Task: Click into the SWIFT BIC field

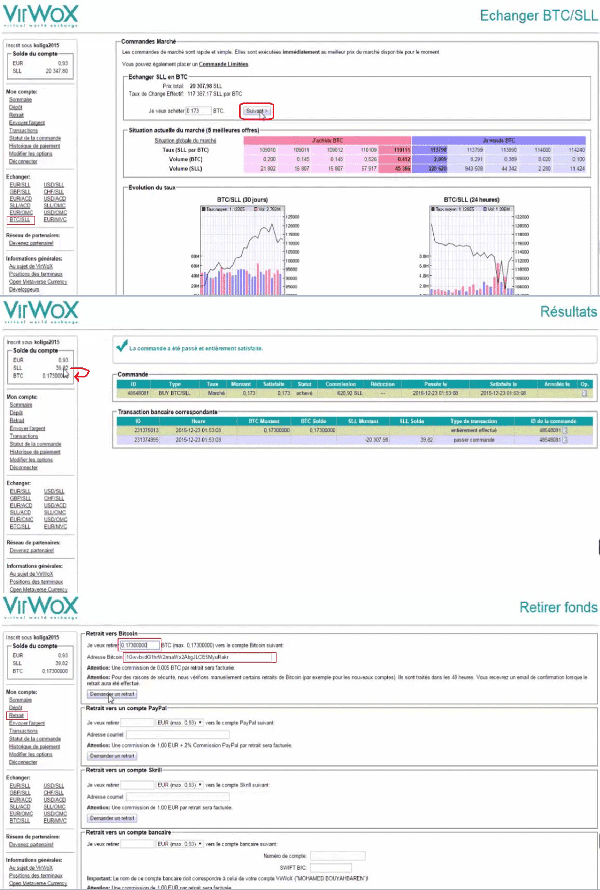Action: point(331,868)
